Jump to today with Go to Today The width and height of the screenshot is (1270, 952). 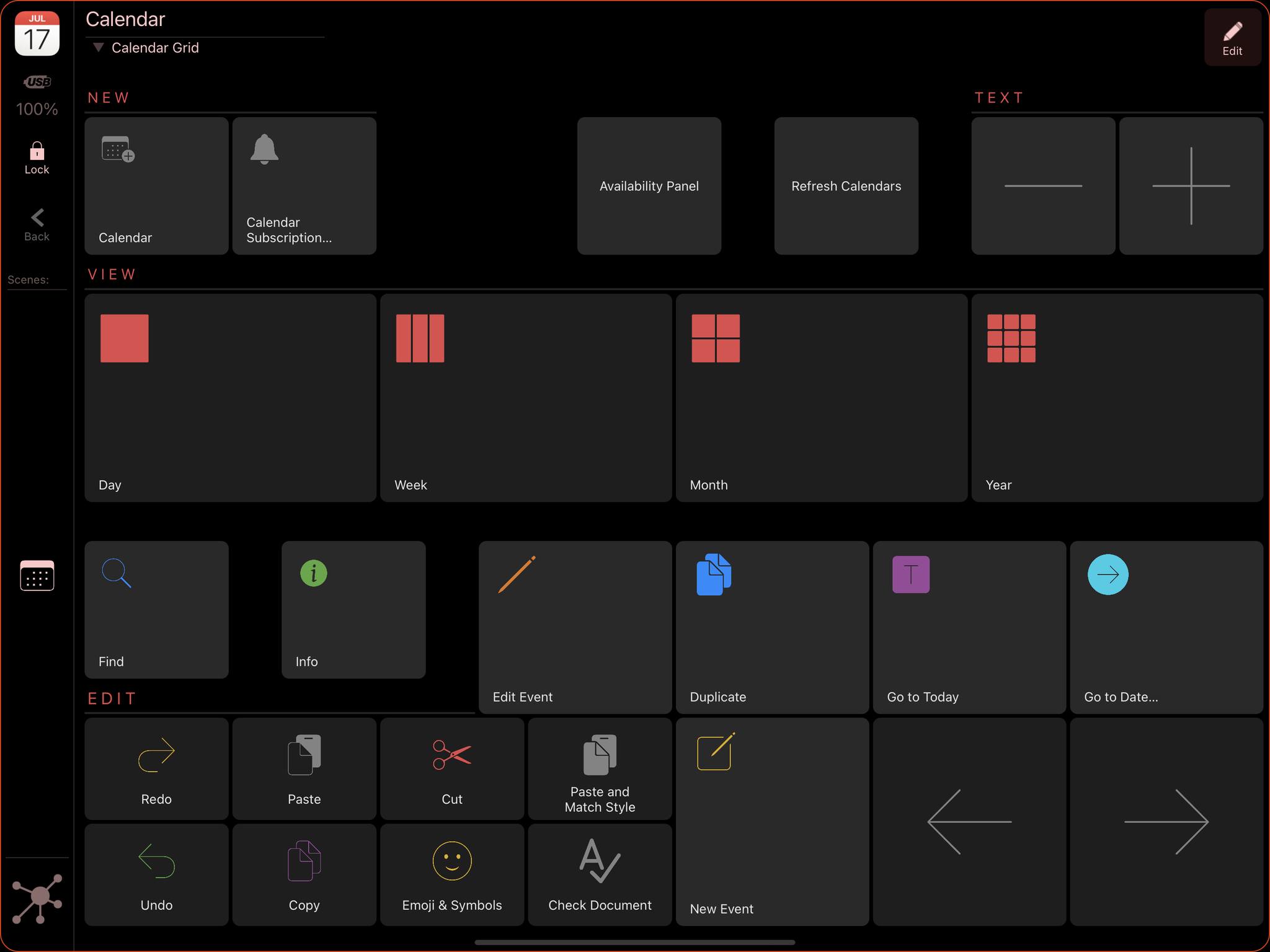(969, 627)
